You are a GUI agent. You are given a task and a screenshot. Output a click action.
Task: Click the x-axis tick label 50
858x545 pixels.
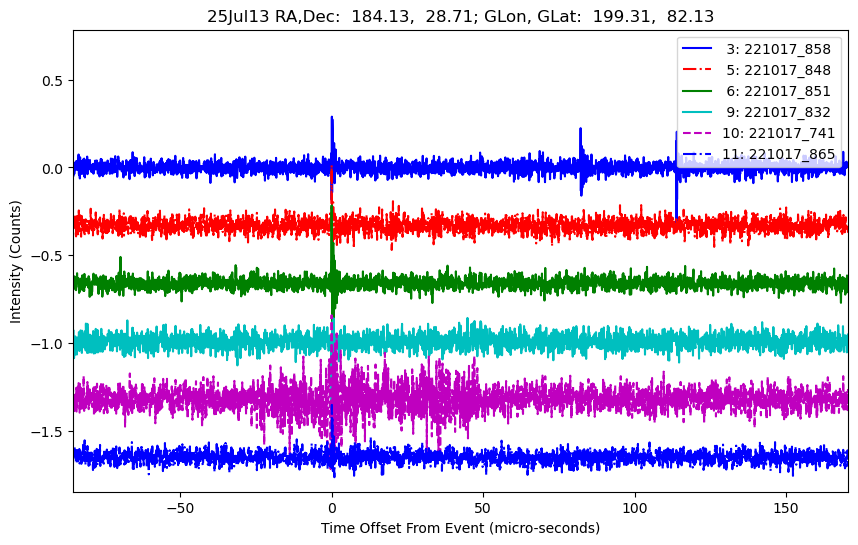[x=483, y=507]
